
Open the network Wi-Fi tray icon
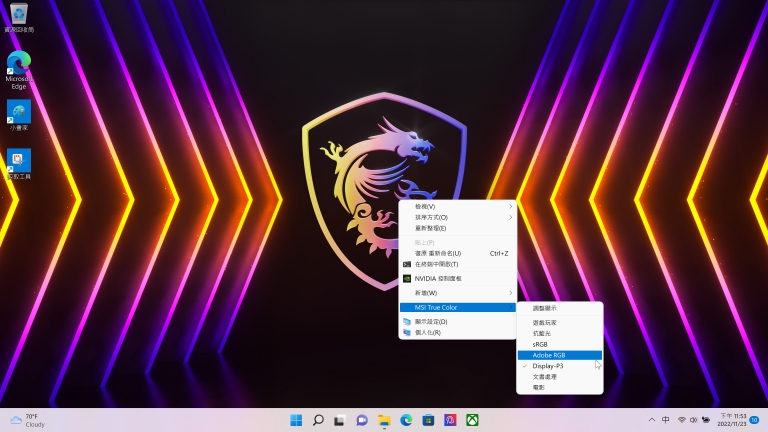pos(681,420)
